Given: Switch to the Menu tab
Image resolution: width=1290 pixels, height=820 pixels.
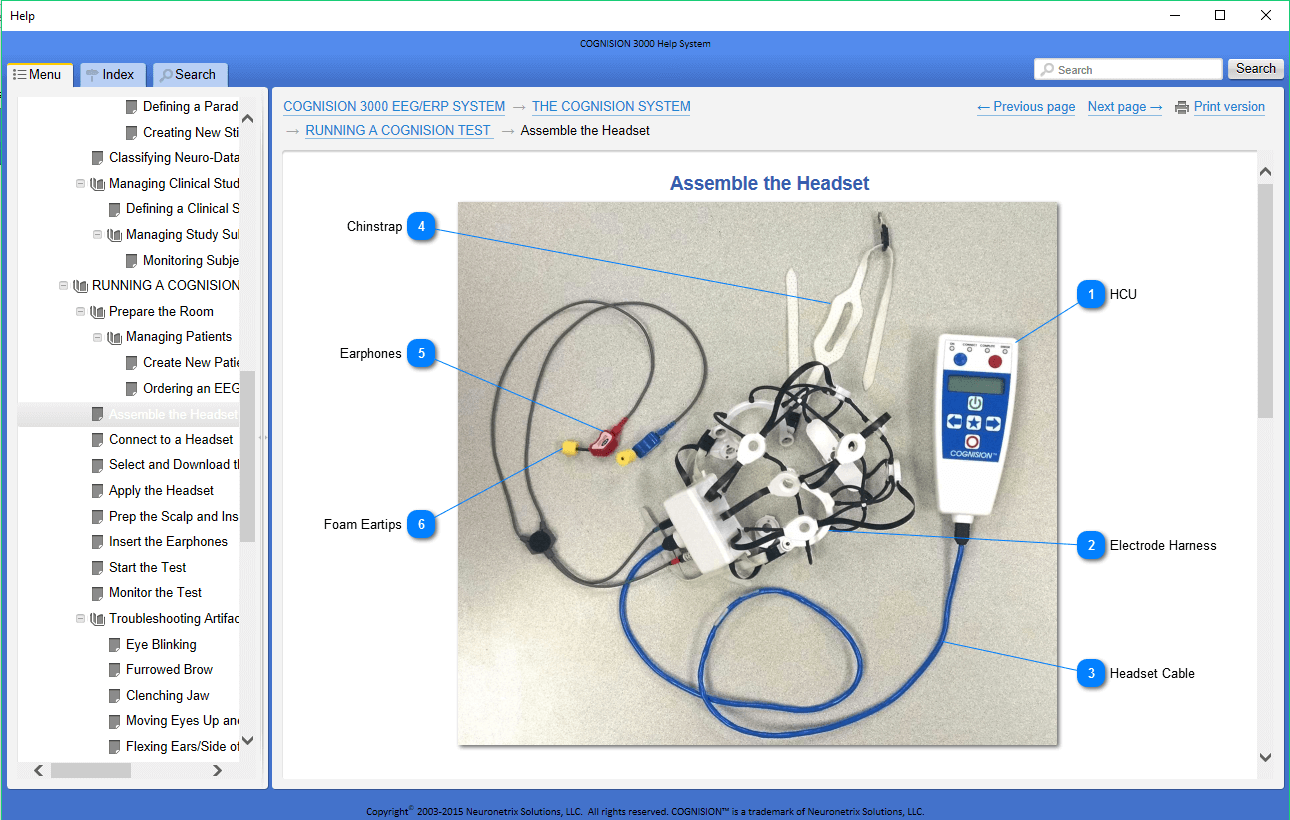Looking at the screenshot, I should (38, 74).
